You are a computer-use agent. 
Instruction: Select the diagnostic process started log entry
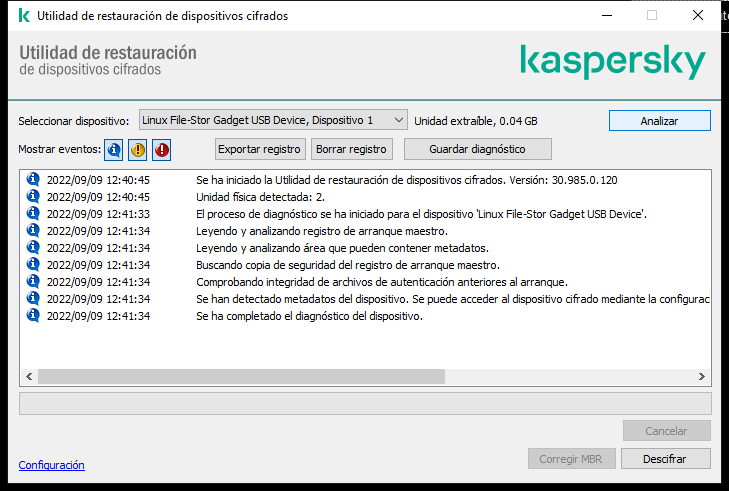[420, 214]
